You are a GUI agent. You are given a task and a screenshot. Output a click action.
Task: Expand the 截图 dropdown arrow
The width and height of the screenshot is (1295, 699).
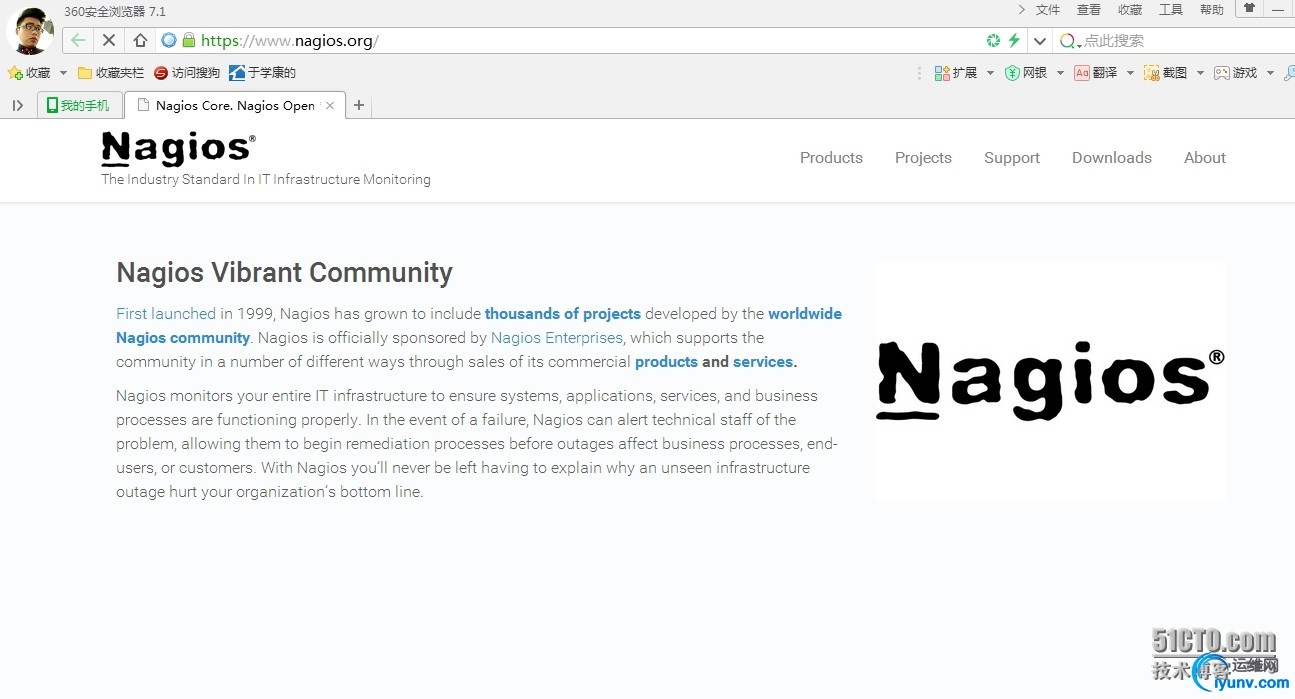[1200, 73]
